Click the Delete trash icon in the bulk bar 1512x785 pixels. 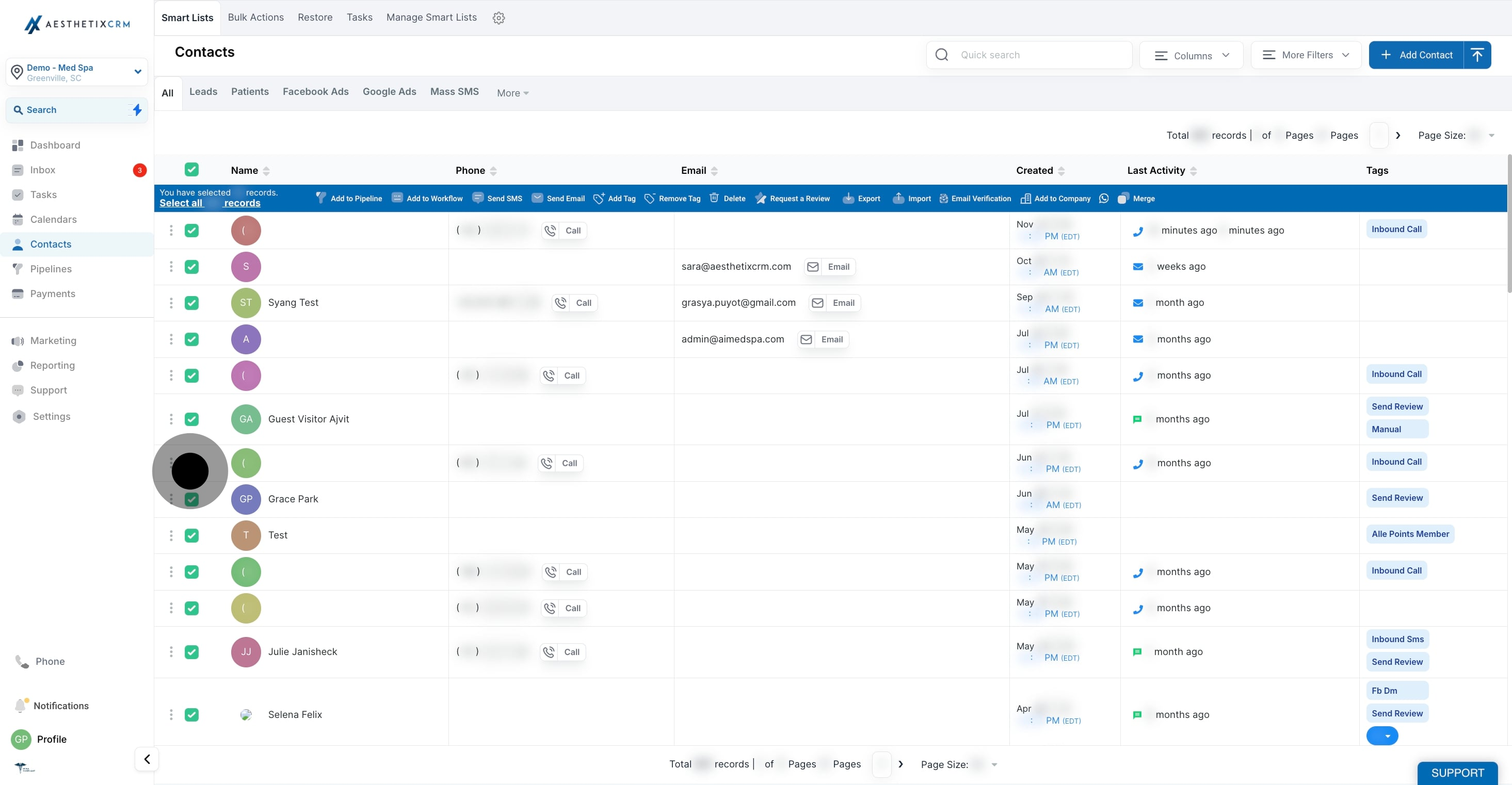point(714,198)
